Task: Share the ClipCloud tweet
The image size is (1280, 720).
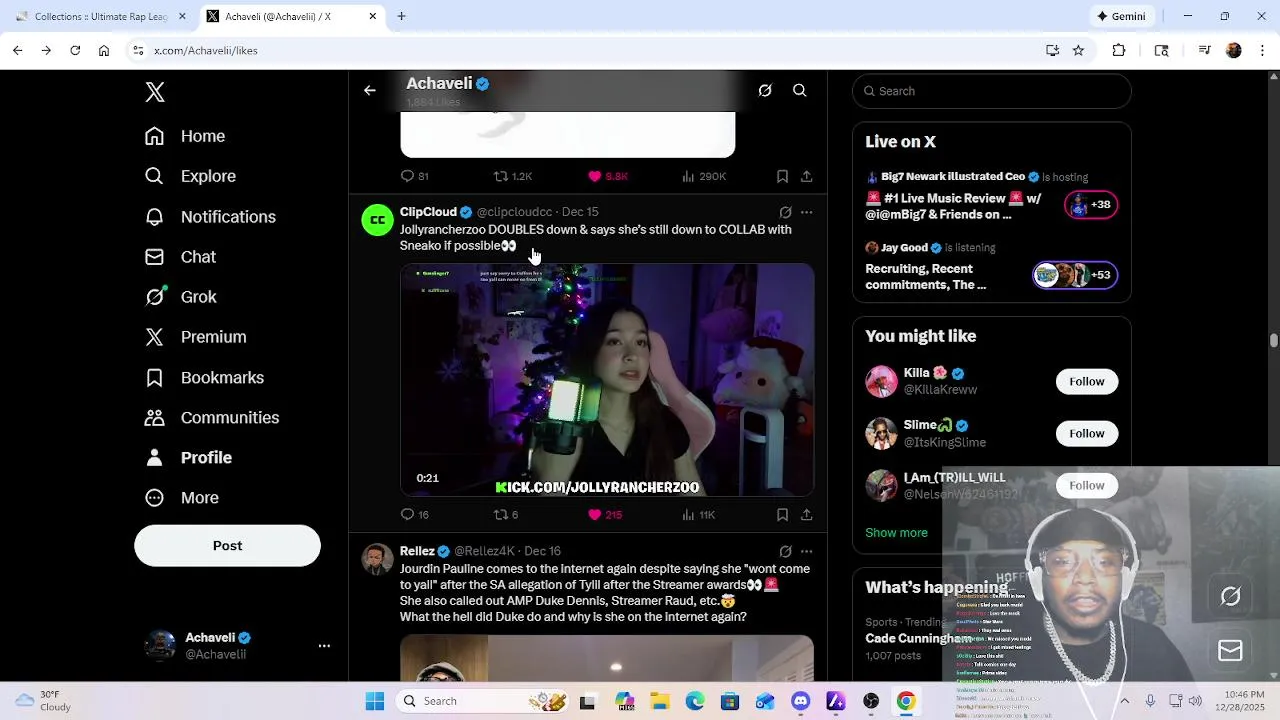Action: tap(806, 515)
